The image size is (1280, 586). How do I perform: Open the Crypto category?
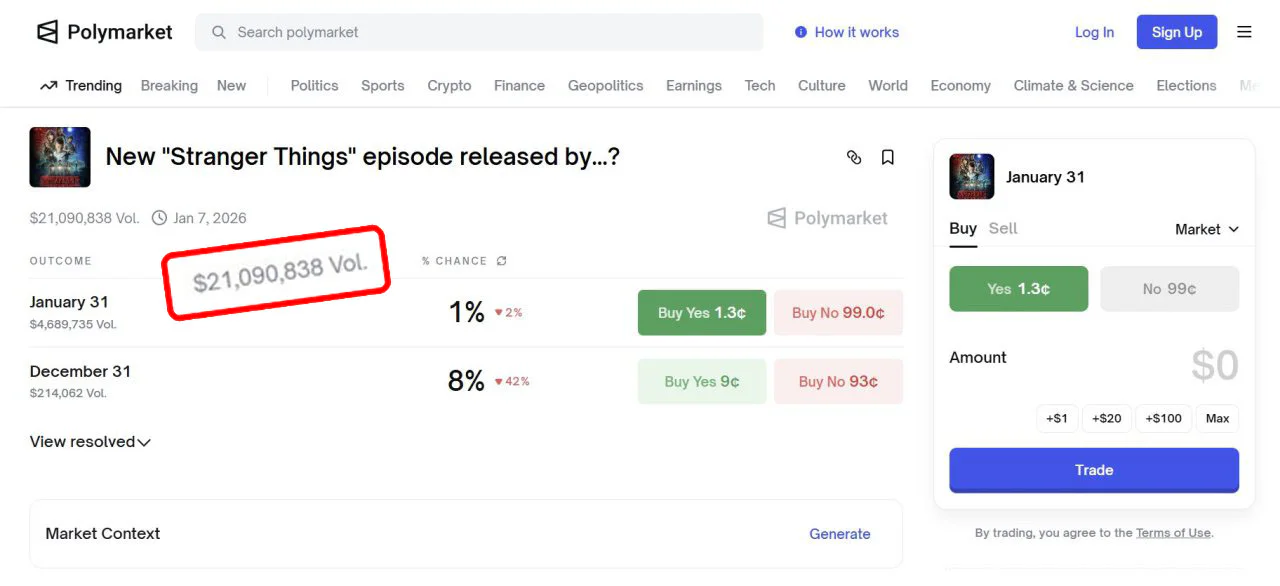tap(449, 86)
